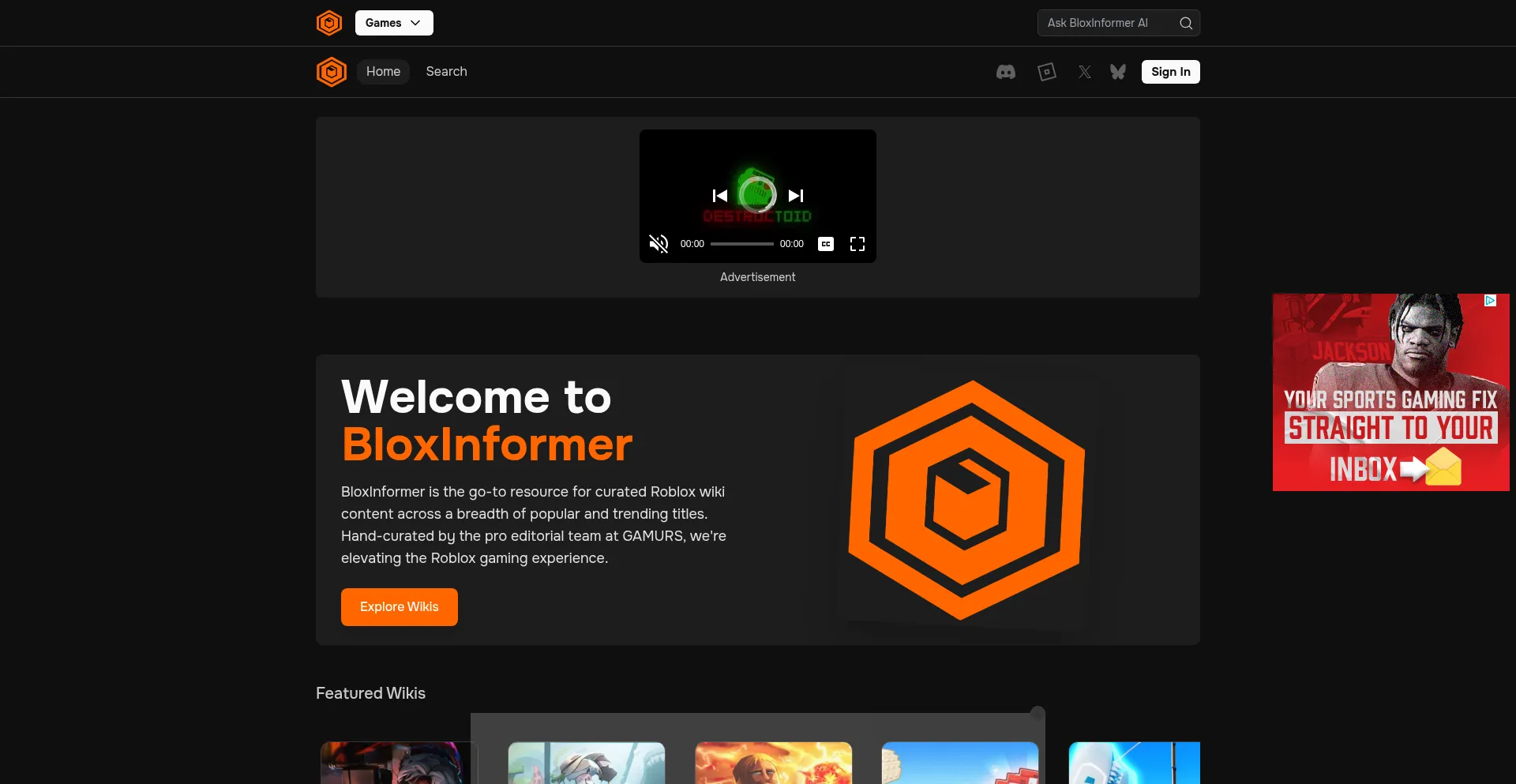Select the Search nav item
Viewport: 1516px width, 784px height.
446,72
